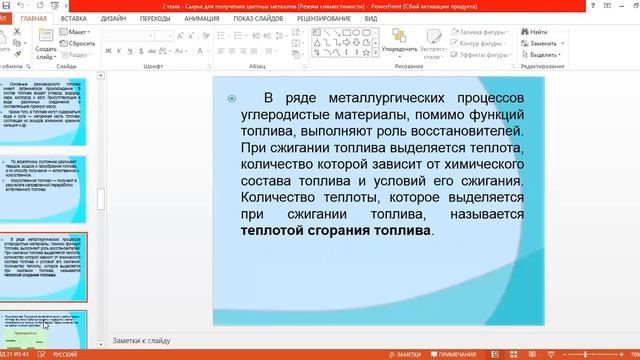Open font color A dropdown arrow

point(209,51)
